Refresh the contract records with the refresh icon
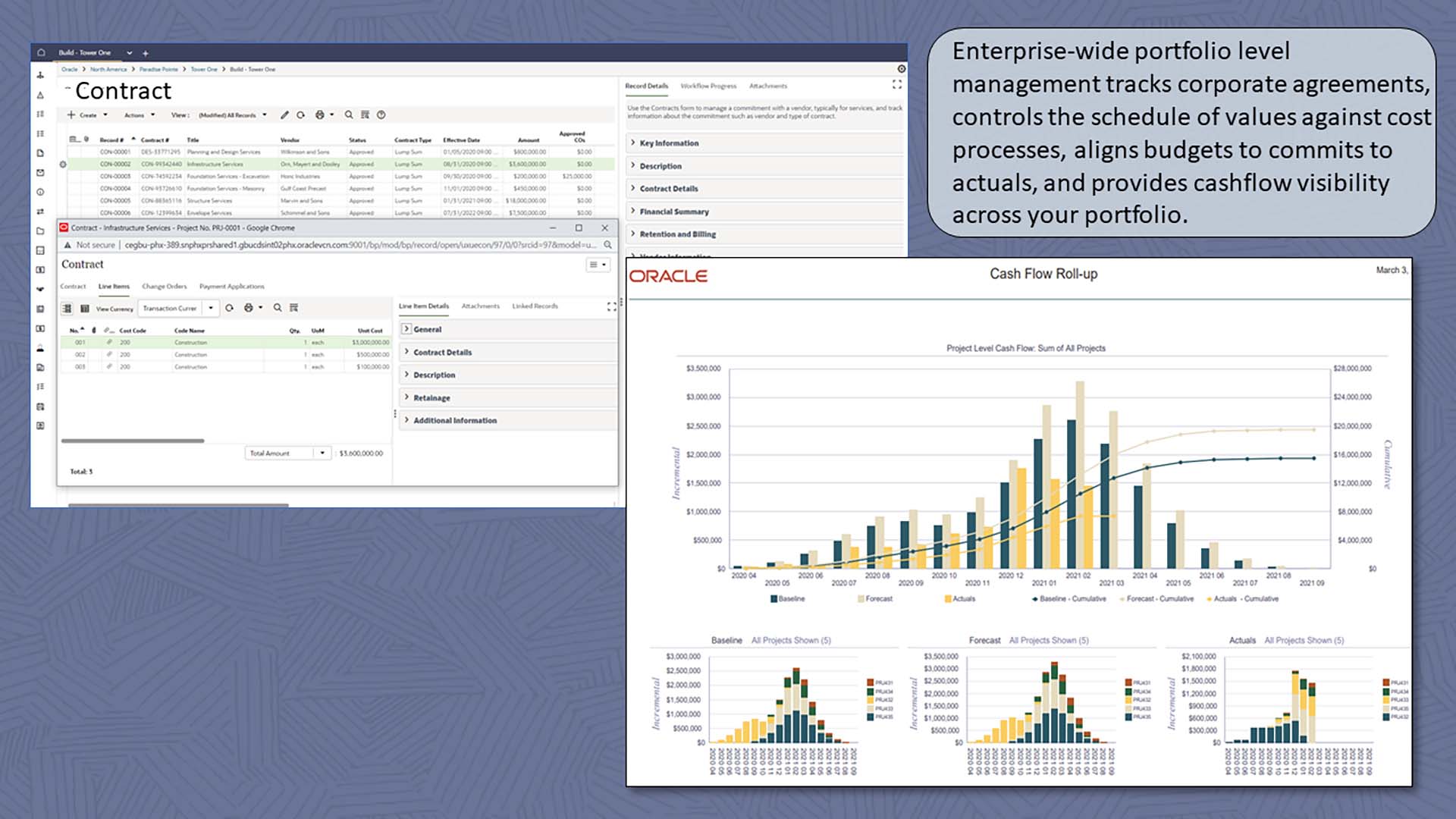This screenshot has height=819, width=1456. 301,115
